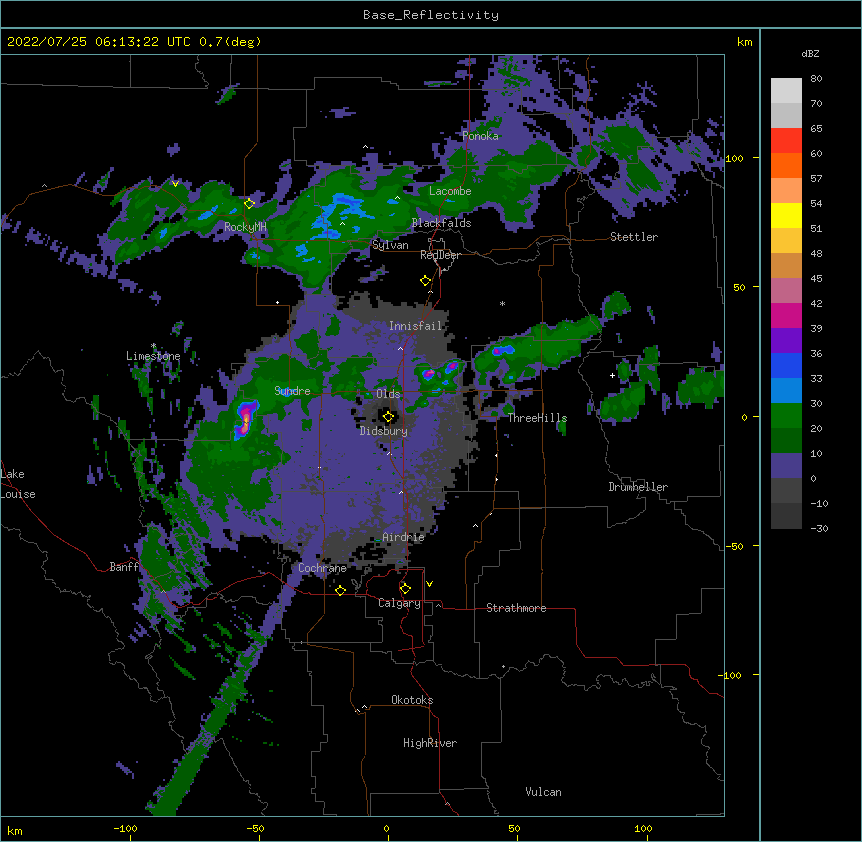Viewport: 862px width, 842px height.
Task: Select the Cochrane label
Action: click(x=322, y=568)
